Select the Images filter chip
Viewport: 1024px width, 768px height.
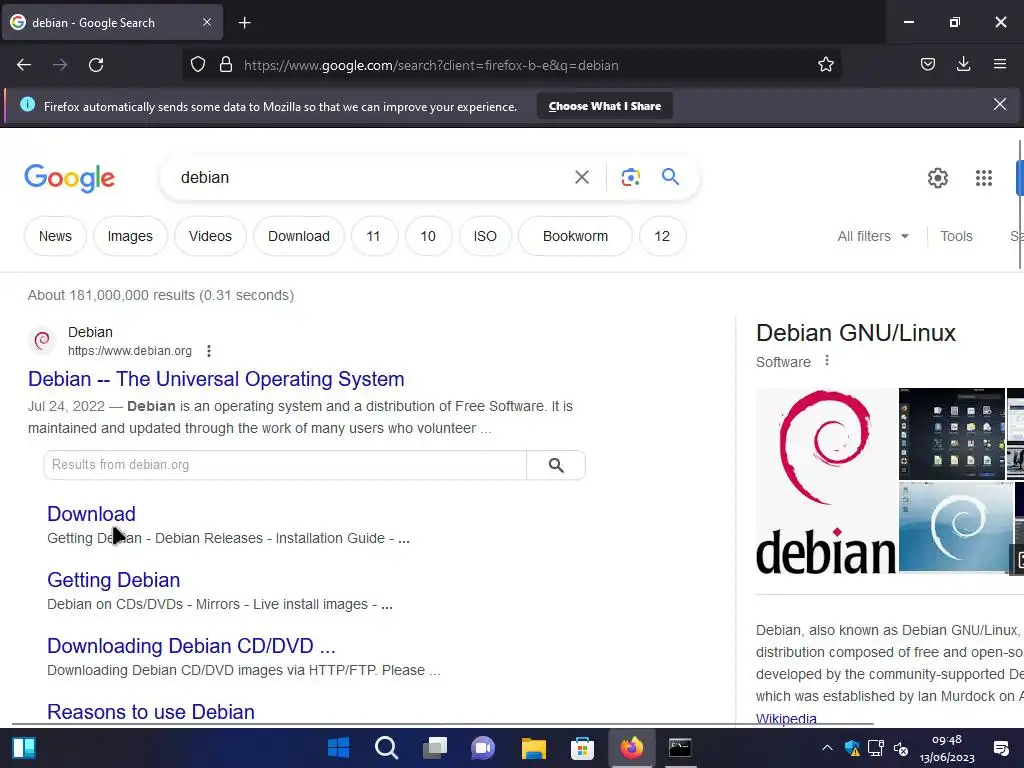(x=130, y=236)
